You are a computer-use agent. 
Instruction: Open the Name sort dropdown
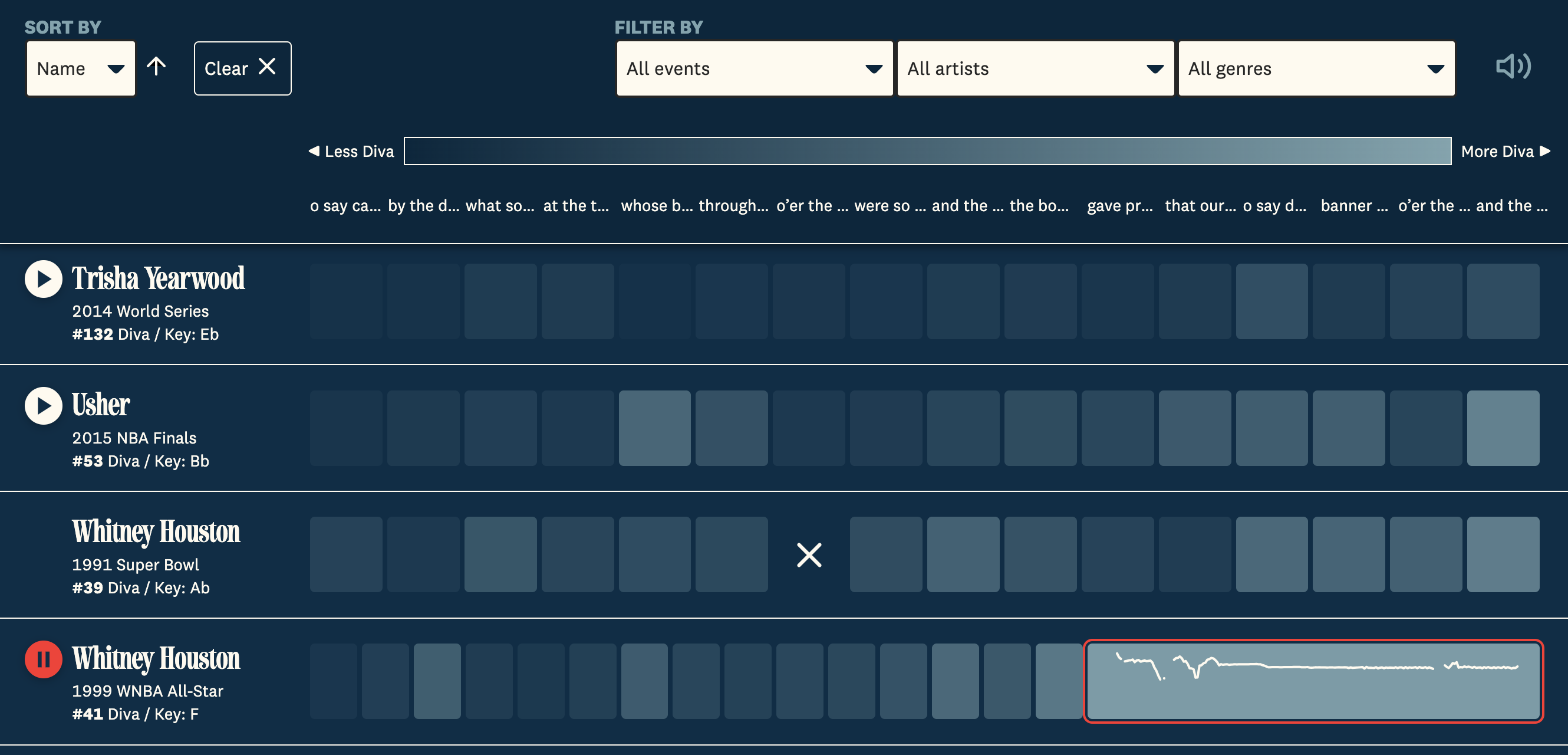click(x=80, y=68)
